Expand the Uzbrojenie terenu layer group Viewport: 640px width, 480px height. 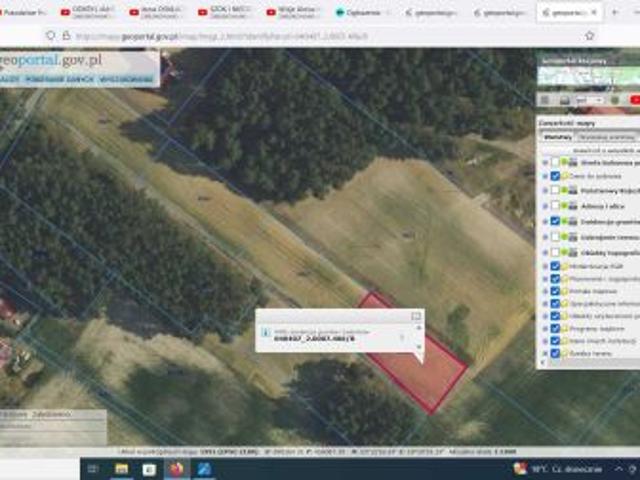(x=545, y=237)
